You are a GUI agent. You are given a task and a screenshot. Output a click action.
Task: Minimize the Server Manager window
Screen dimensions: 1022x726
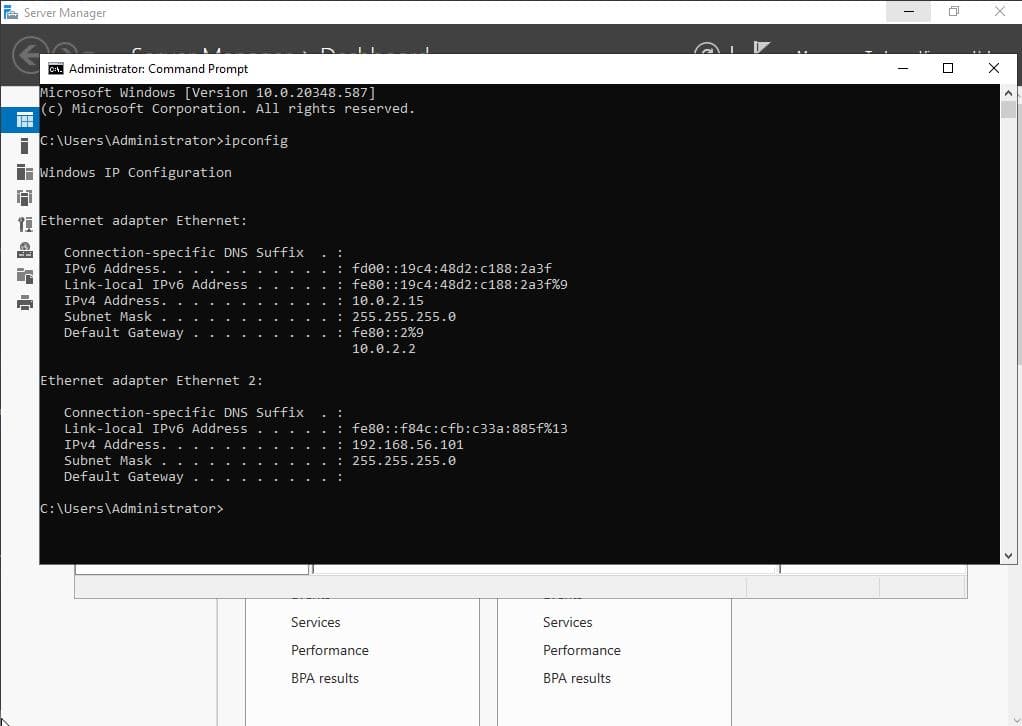[909, 12]
